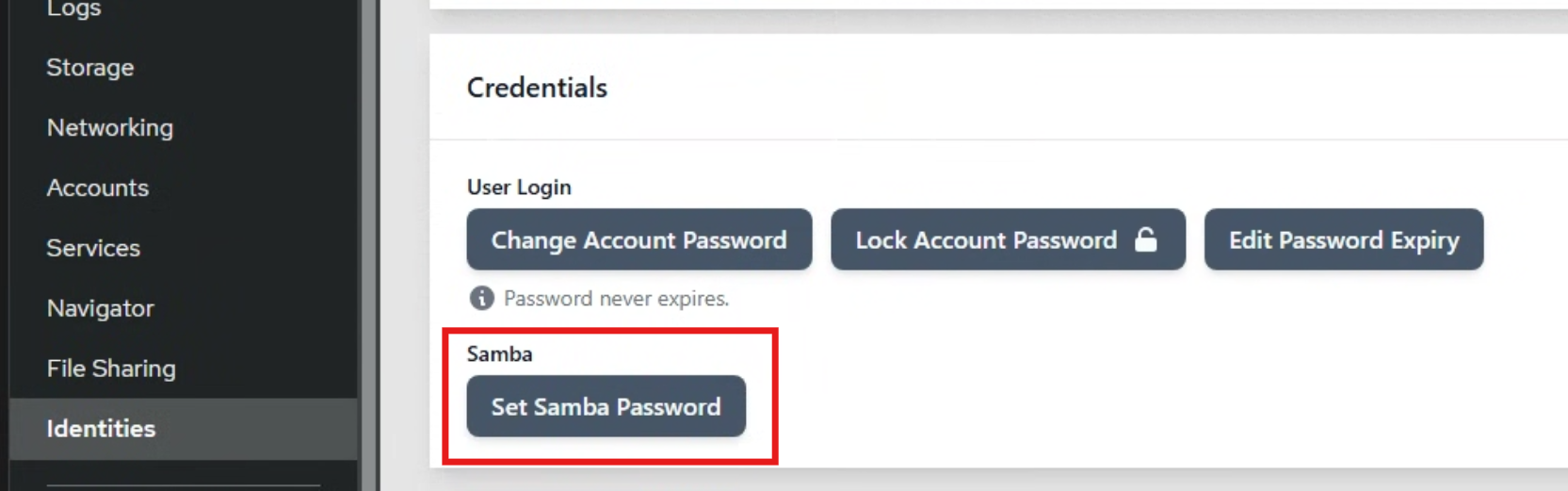Click the info icon beside expiry note
1568x491 pixels.
coord(481,299)
